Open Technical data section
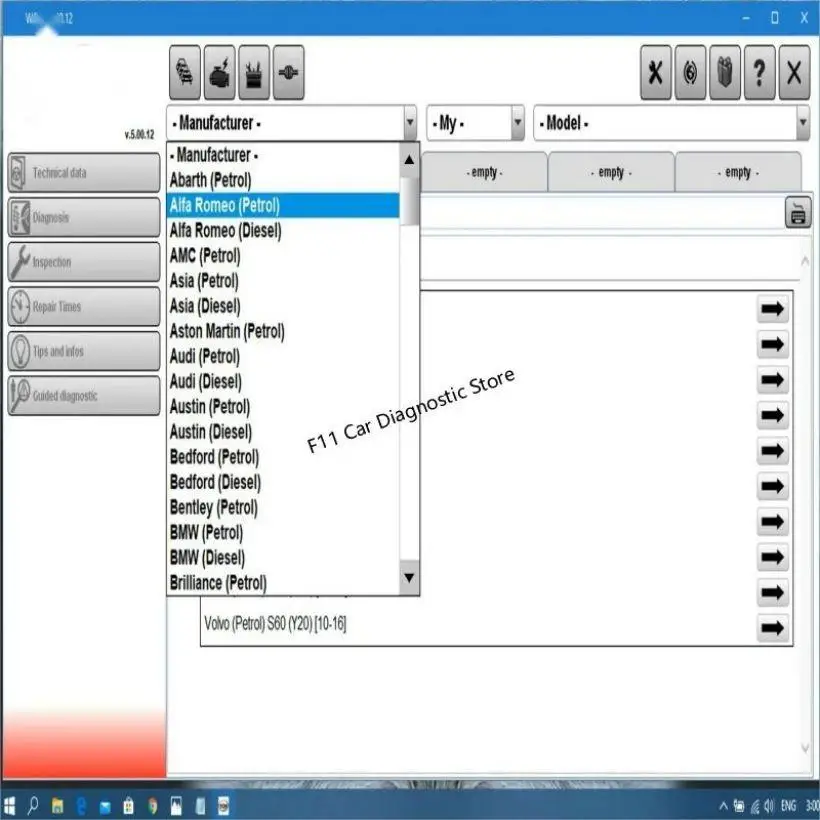Screen dimensions: 820x820 pyautogui.click(x=84, y=173)
